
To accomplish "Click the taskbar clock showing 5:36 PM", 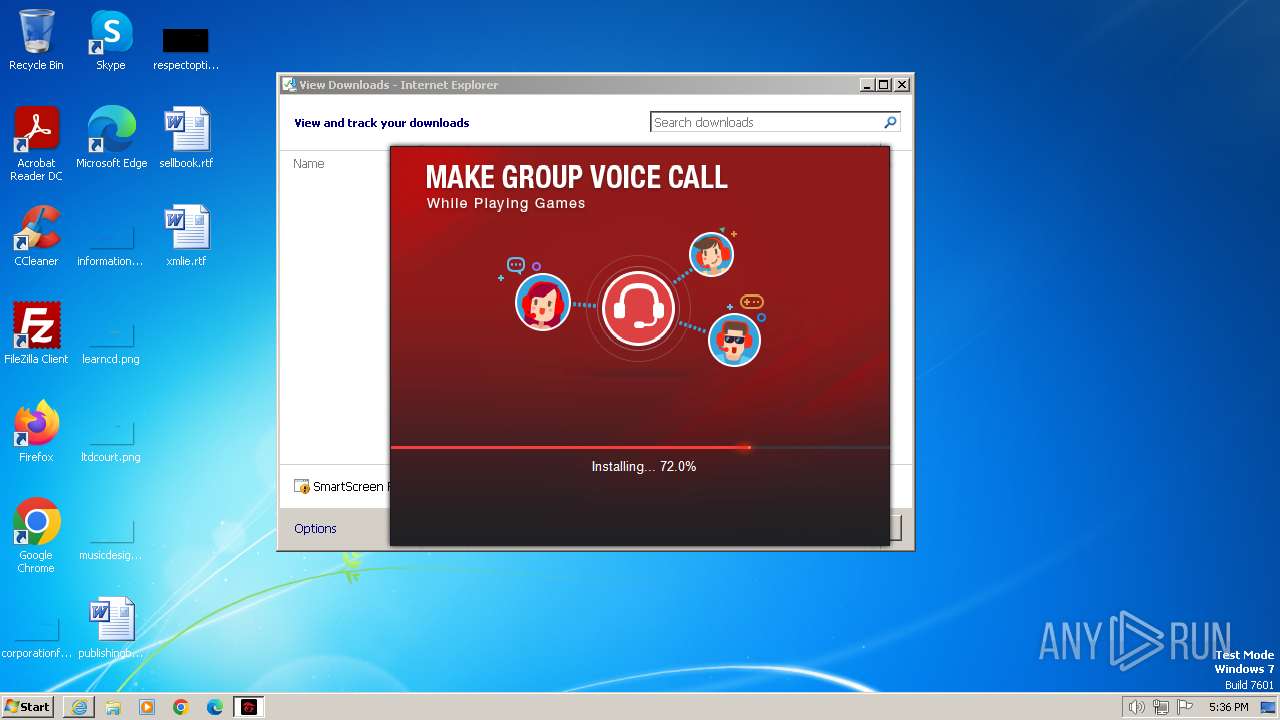I will pyautogui.click(x=1228, y=707).
